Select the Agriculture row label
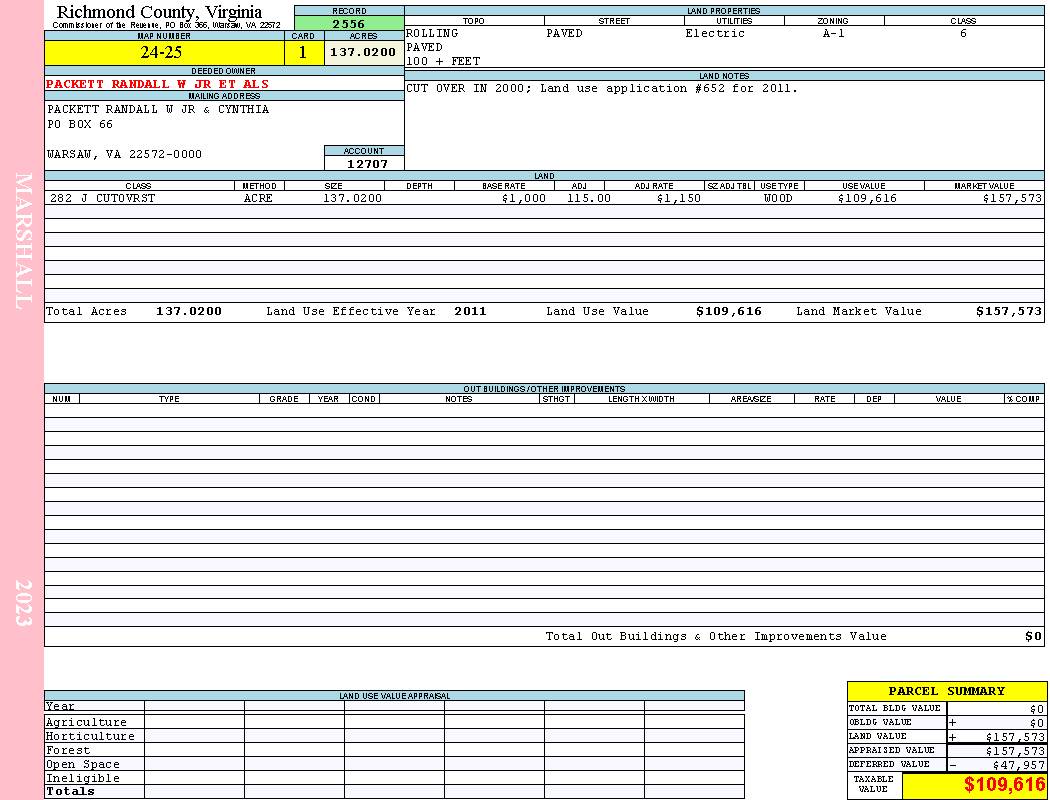The image size is (1050, 800). (x=86, y=722)
